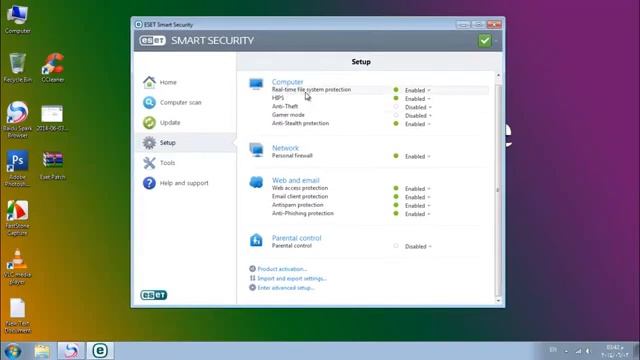Click the Email client protection status dot
The height and width of the screenshot is (360, 640).
pyautogui.click(x=396, y=197)
